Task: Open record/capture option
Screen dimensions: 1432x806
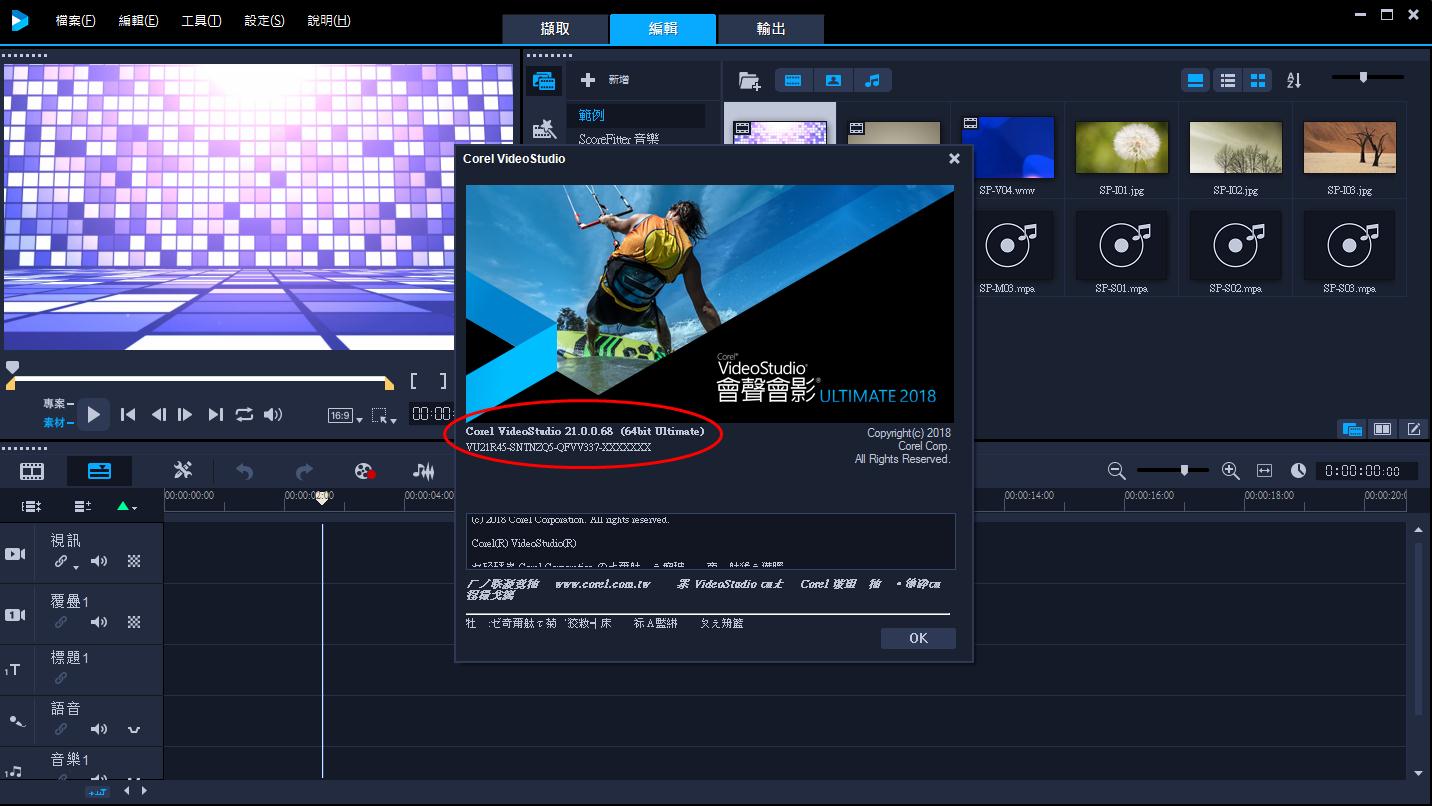Action: (x=365, y=471)
